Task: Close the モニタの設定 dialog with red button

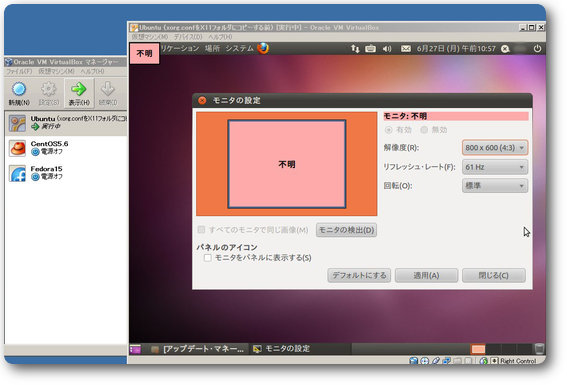Action: 202,100
